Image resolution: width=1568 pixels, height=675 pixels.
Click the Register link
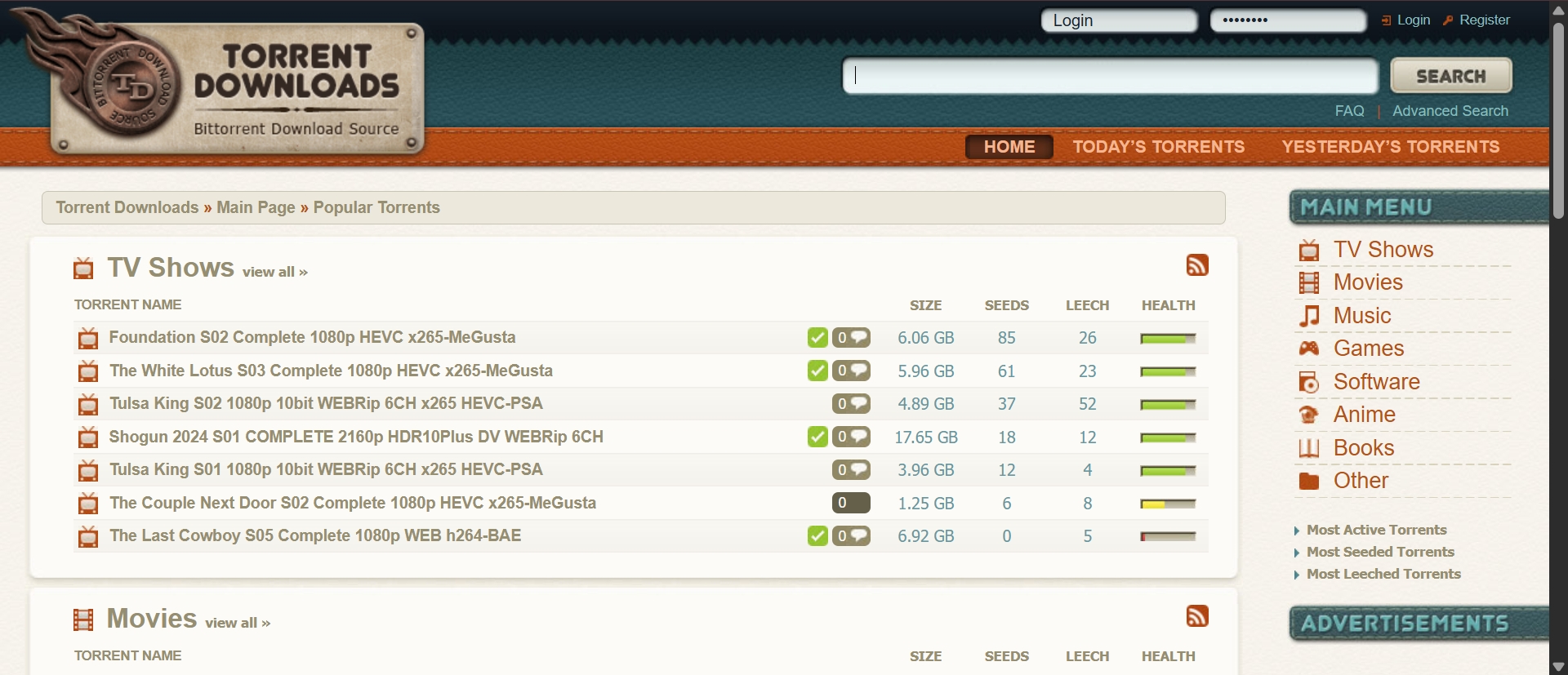click(1484, 20)
